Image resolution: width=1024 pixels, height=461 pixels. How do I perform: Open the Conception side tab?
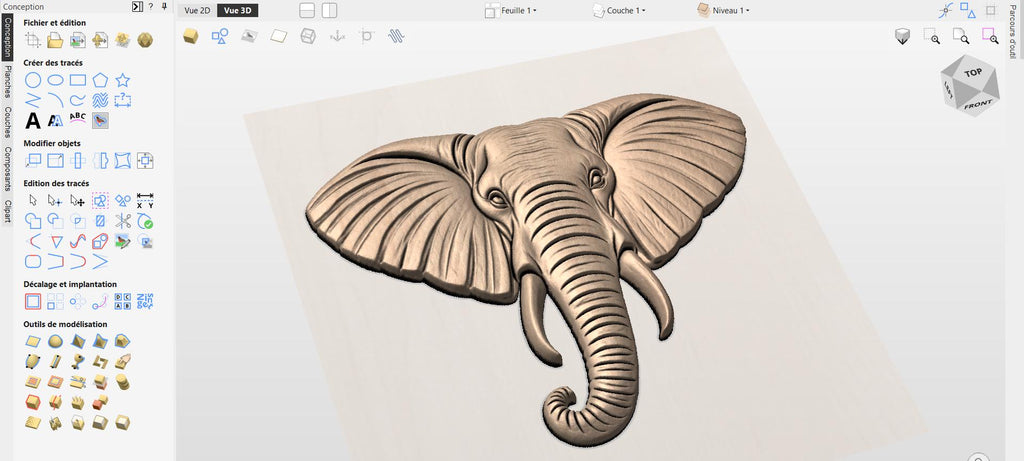tap(7, 36)
